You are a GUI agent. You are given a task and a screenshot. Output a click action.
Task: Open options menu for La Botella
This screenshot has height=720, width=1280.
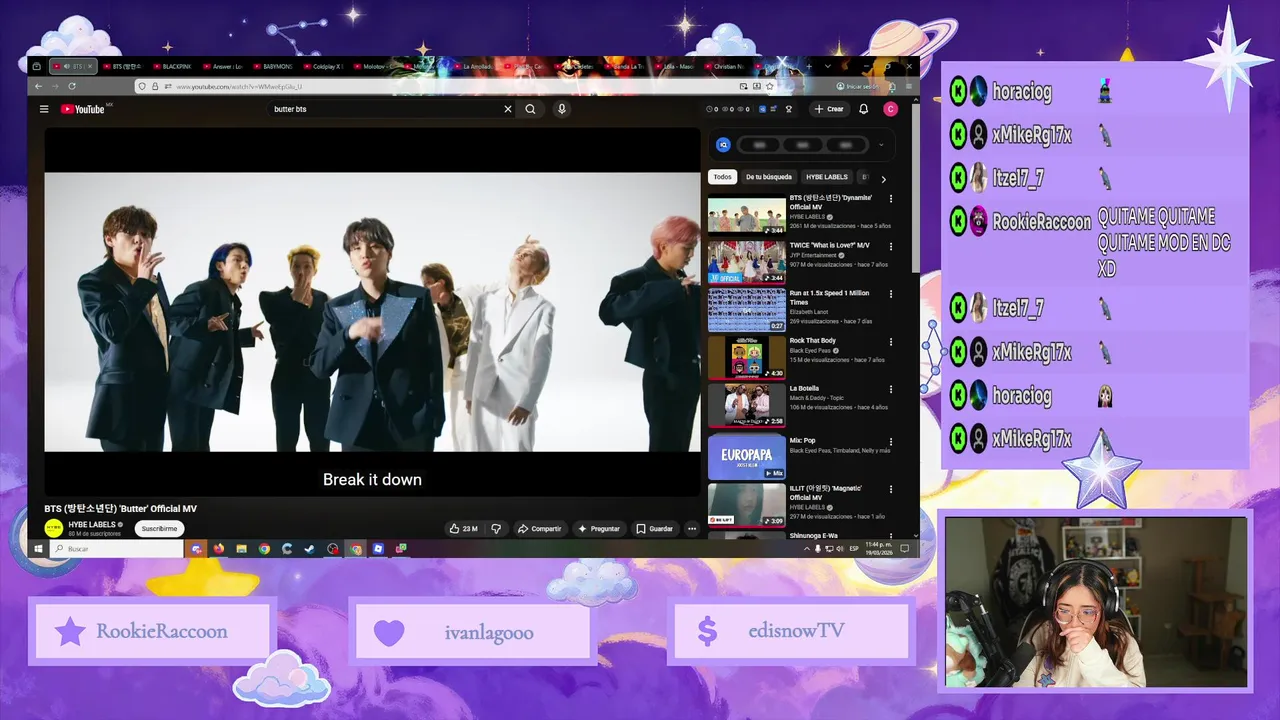[x=891, y=390]
